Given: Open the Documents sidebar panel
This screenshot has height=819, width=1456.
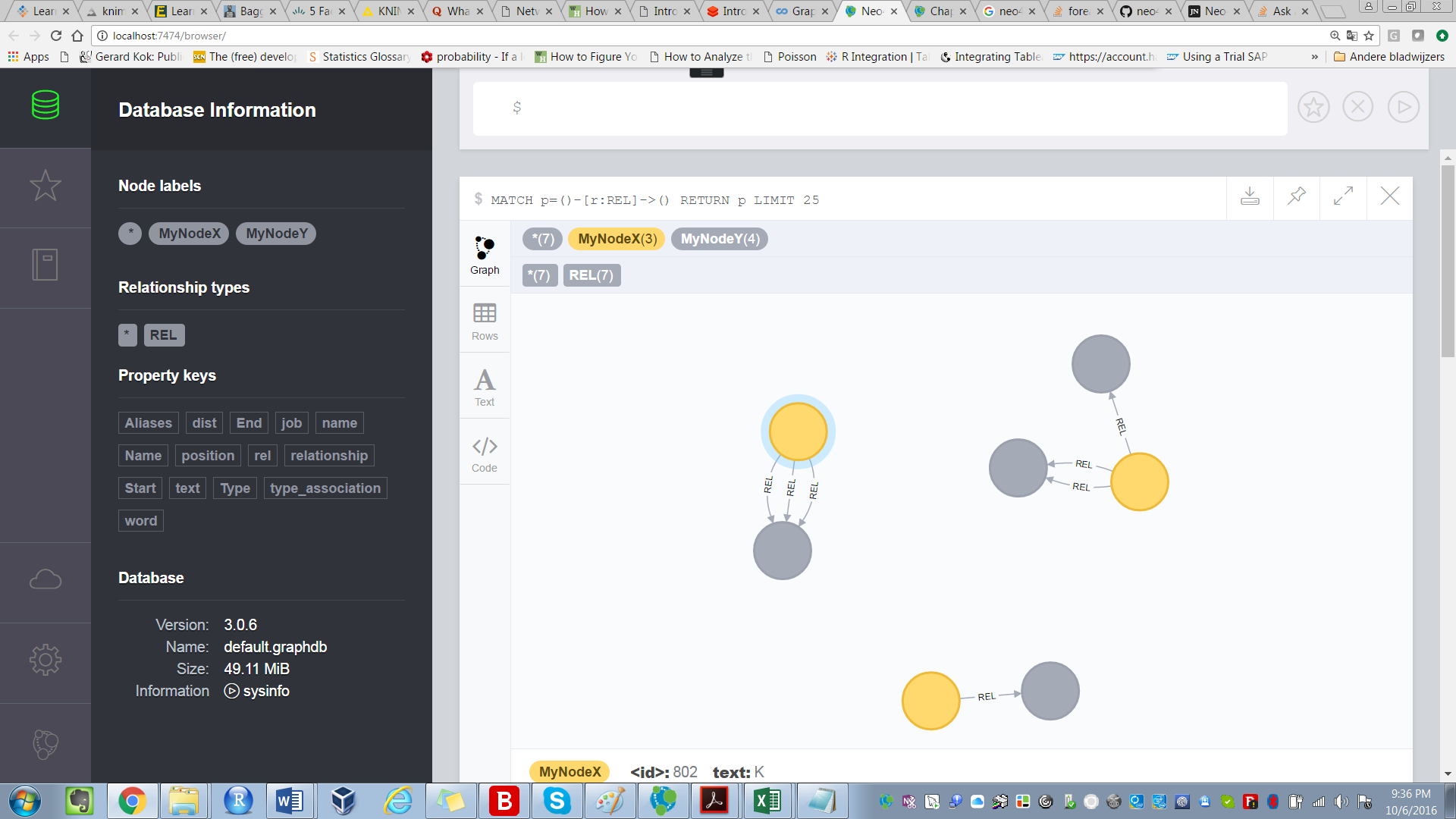Looking at the screenshot, I should (x=45, y=263).
